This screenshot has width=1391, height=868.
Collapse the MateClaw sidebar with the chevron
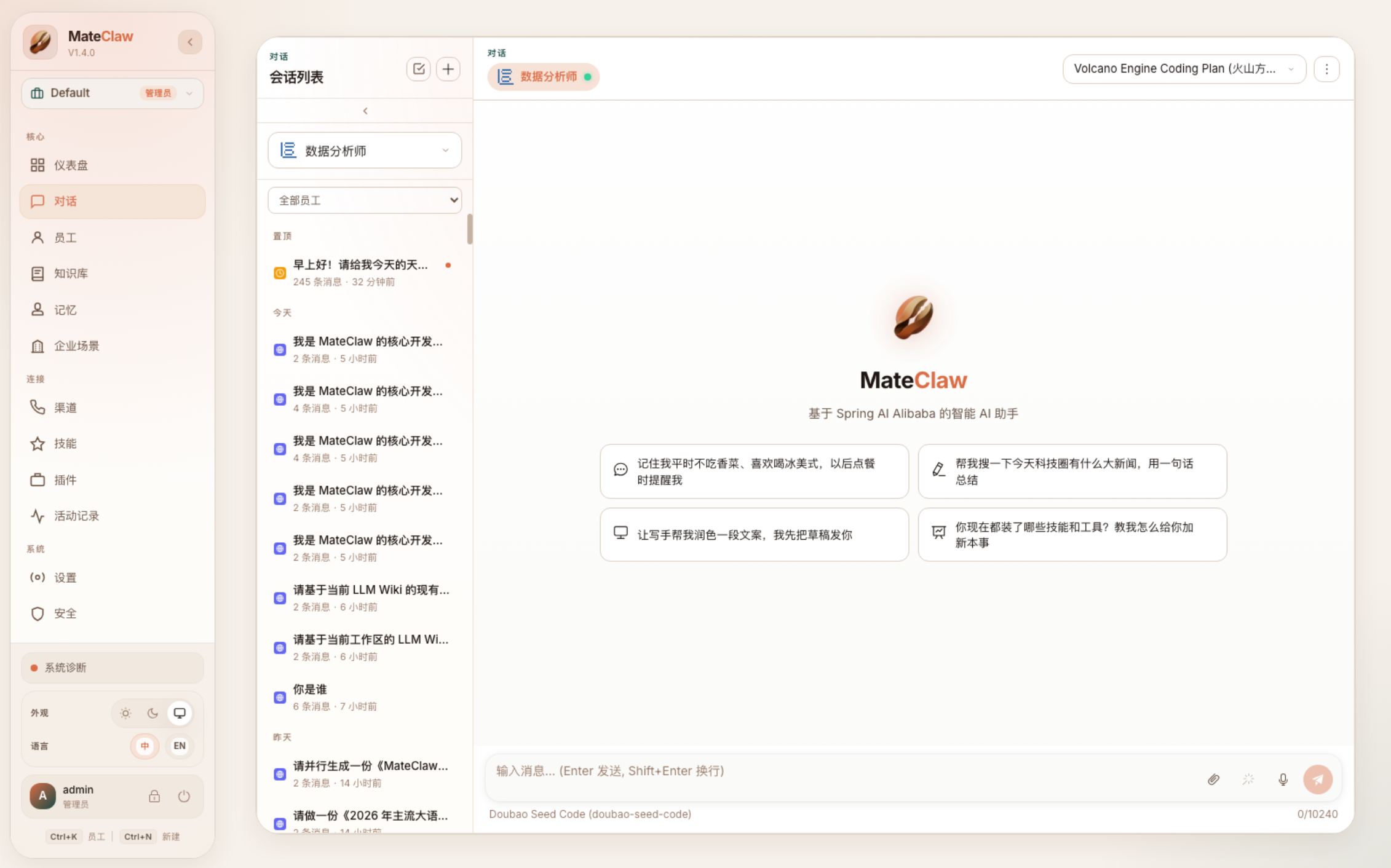(x=190, y=42)
